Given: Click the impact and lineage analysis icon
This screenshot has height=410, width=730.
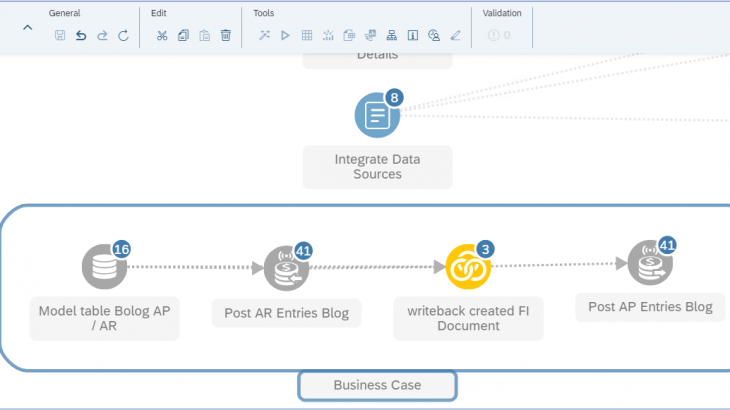Looking at the screenshot, I should [434, 35].
